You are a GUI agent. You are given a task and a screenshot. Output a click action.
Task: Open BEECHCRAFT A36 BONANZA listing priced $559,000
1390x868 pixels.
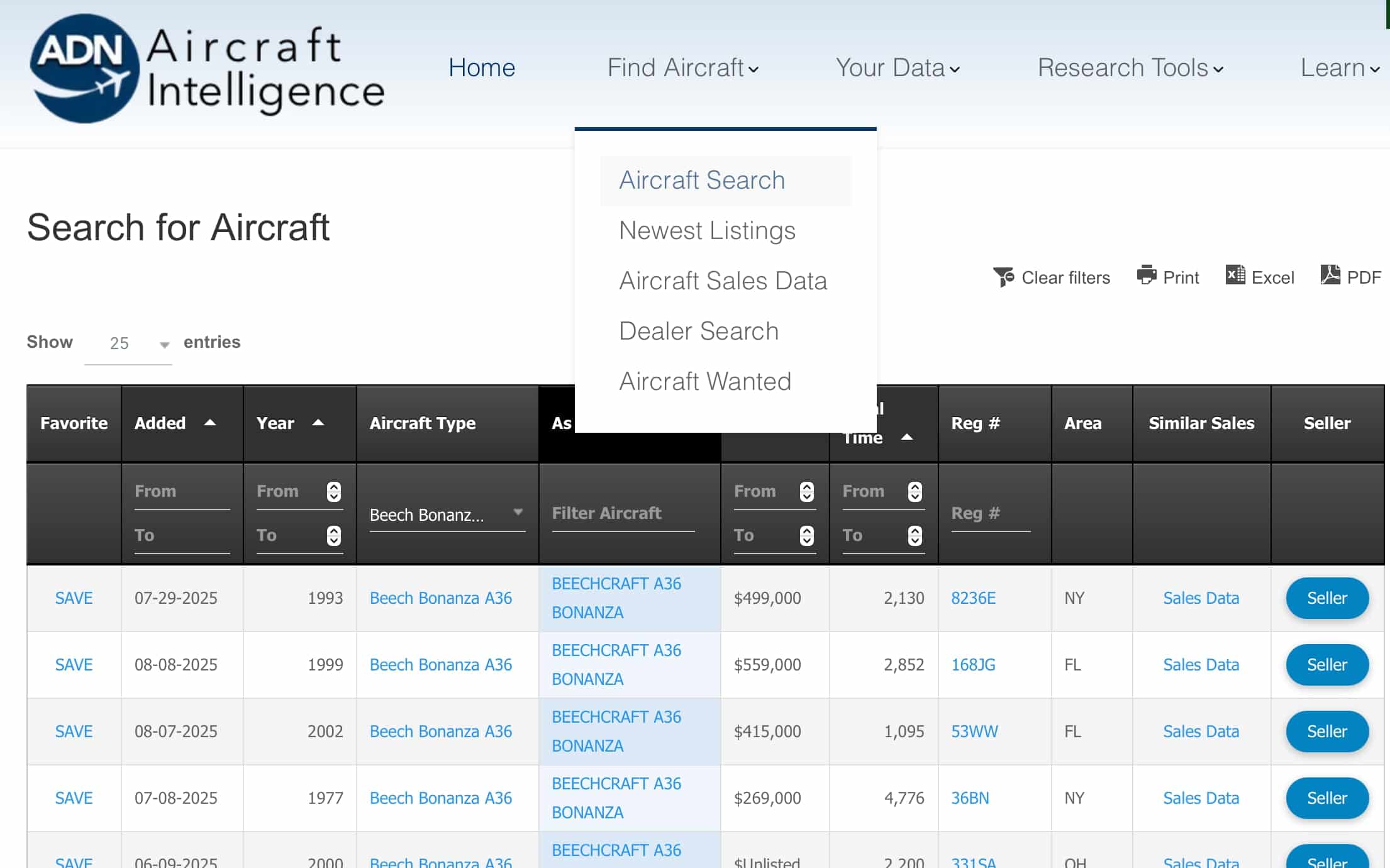616,665
